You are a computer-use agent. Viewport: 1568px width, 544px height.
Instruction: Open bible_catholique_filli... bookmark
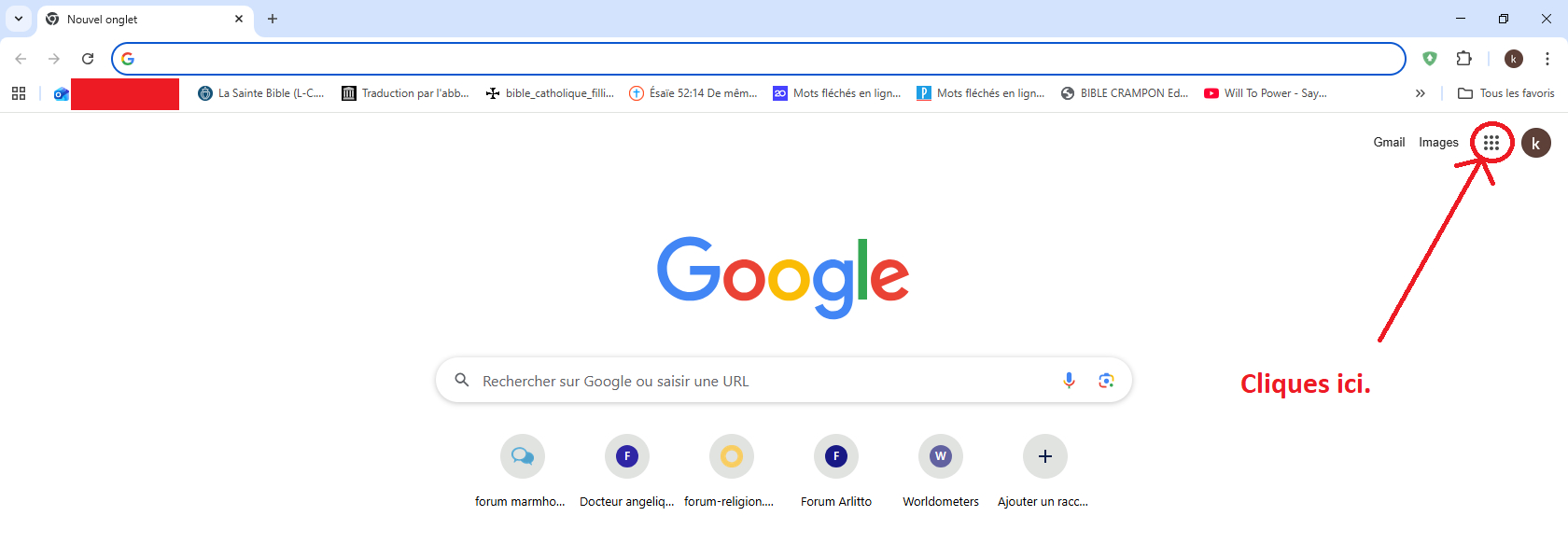coord(550,93)
